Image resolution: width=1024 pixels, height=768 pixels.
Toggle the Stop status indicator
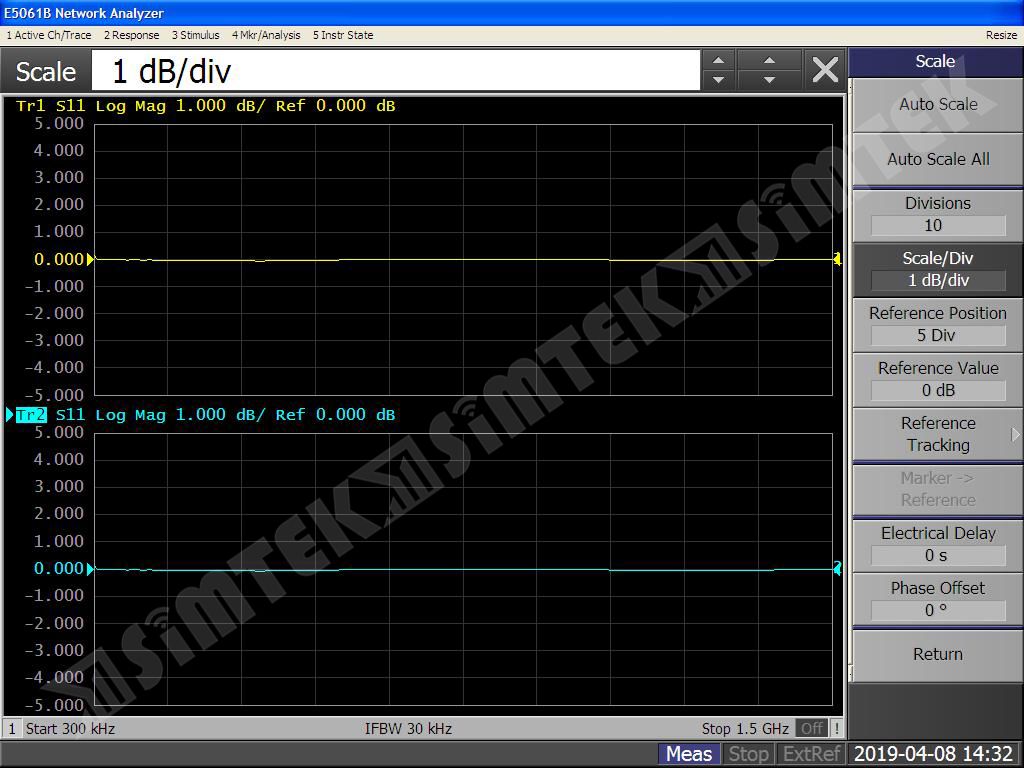748,754
